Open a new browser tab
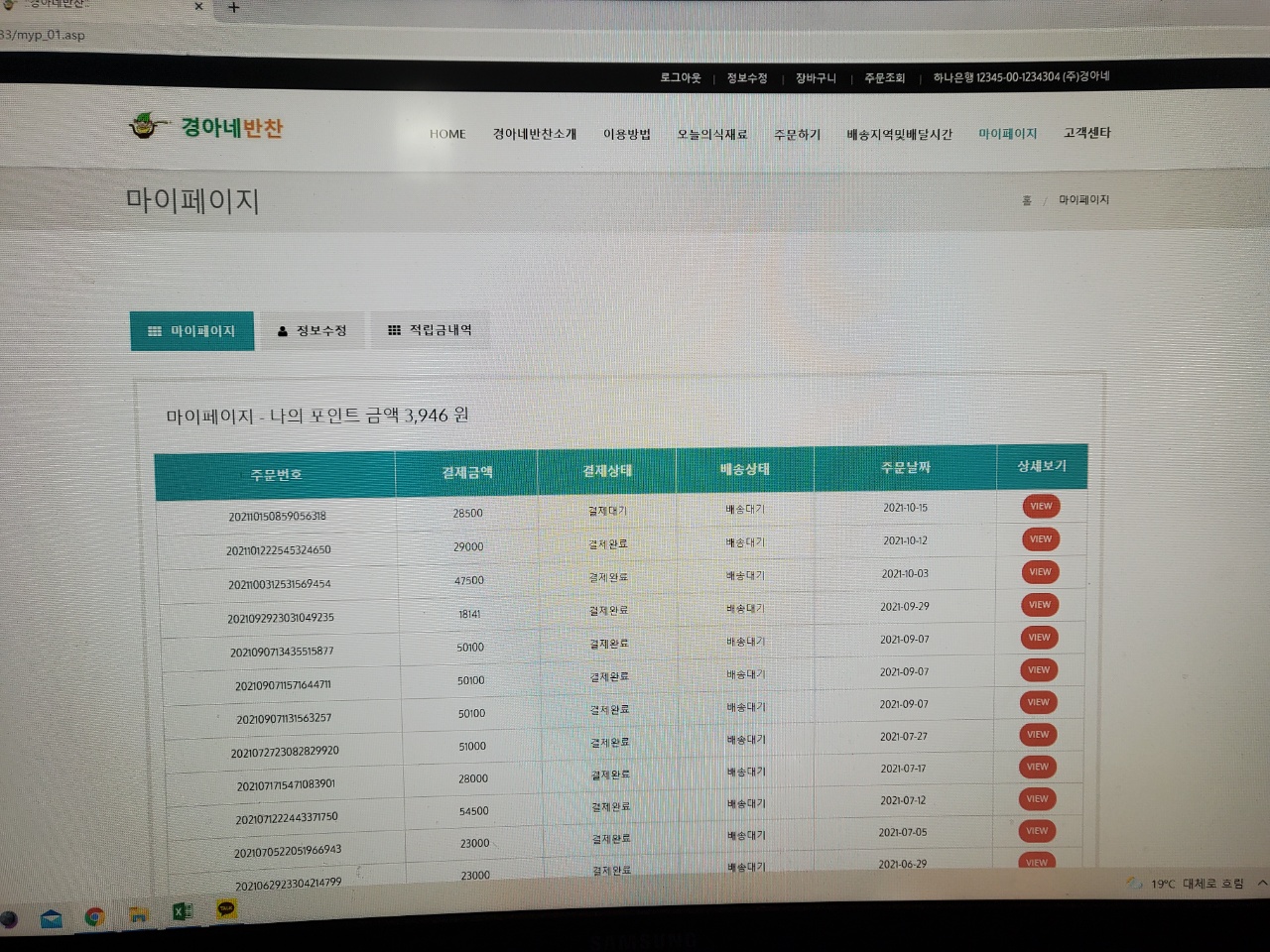Screen dimensions: 1270x952 click(x=234, y=8)
